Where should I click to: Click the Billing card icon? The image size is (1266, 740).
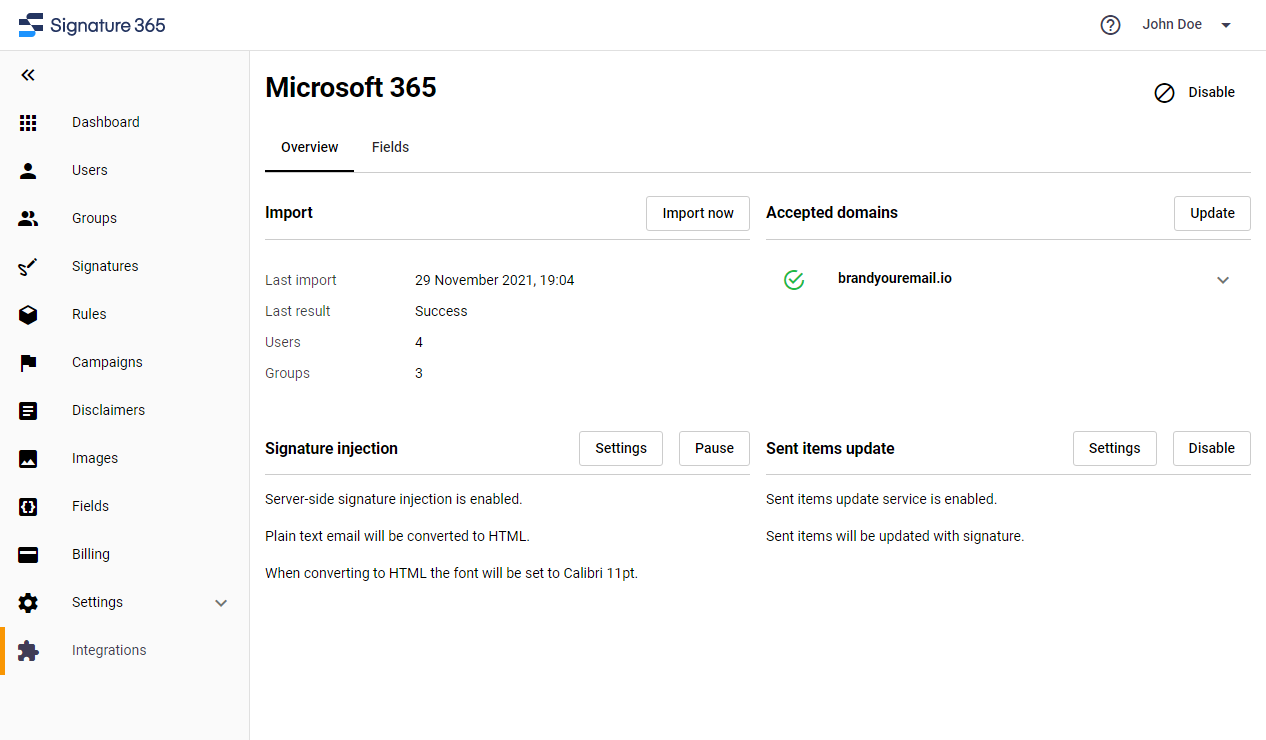(28, 554)
